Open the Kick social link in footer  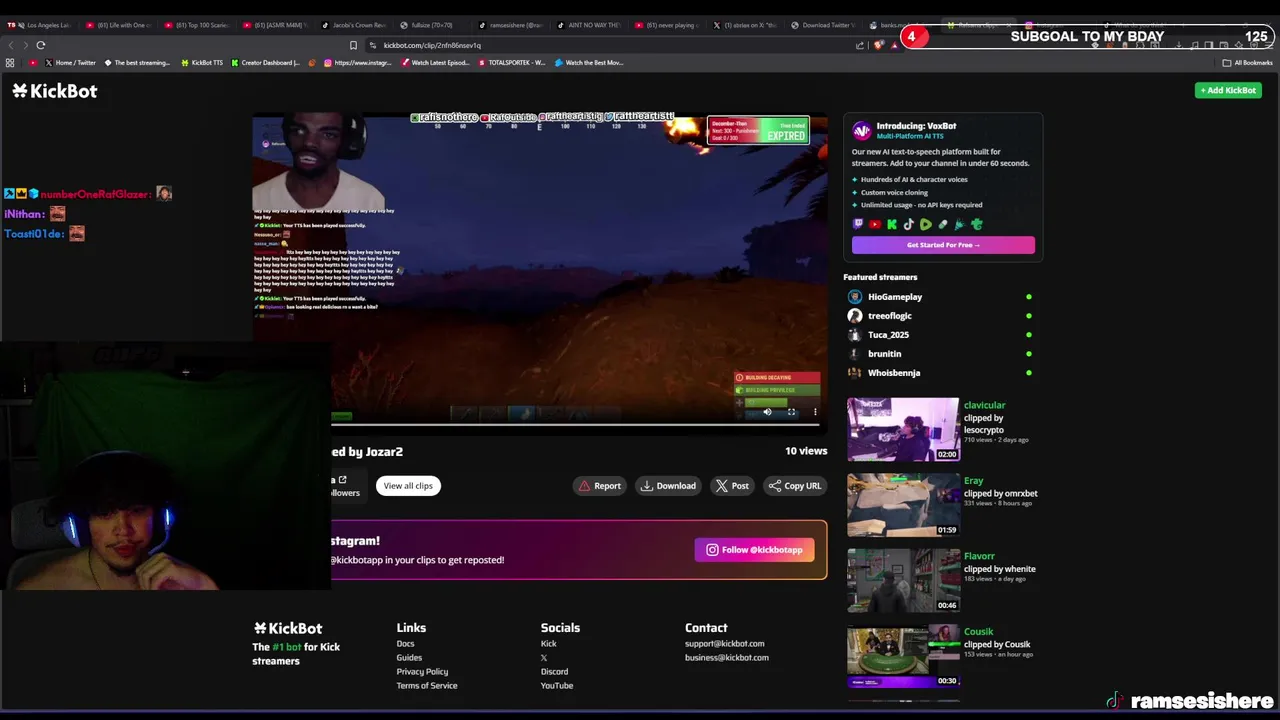pos(548,644)
